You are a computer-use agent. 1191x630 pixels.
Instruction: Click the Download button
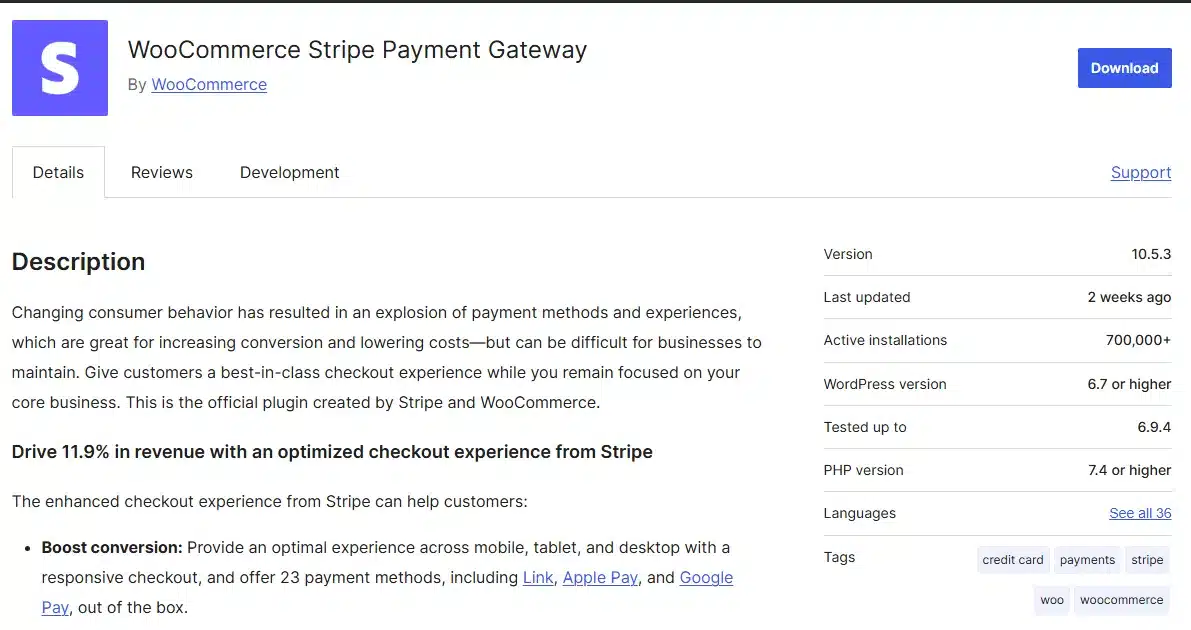coord(1124,67)
